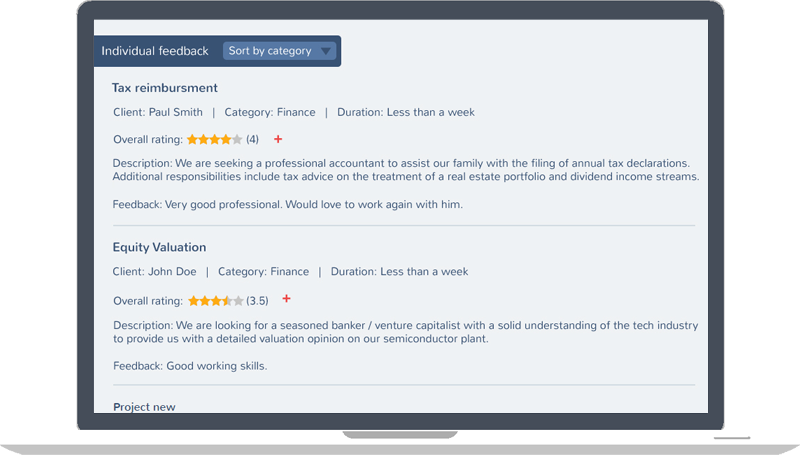Click the first star of Tax reimbursment rating

point(192,140)
